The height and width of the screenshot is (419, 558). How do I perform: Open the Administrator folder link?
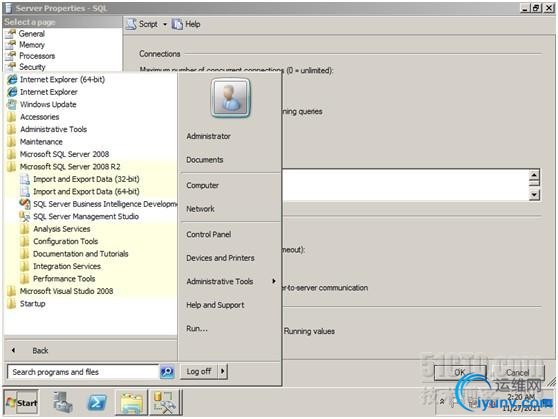click(x=209, y=136)
